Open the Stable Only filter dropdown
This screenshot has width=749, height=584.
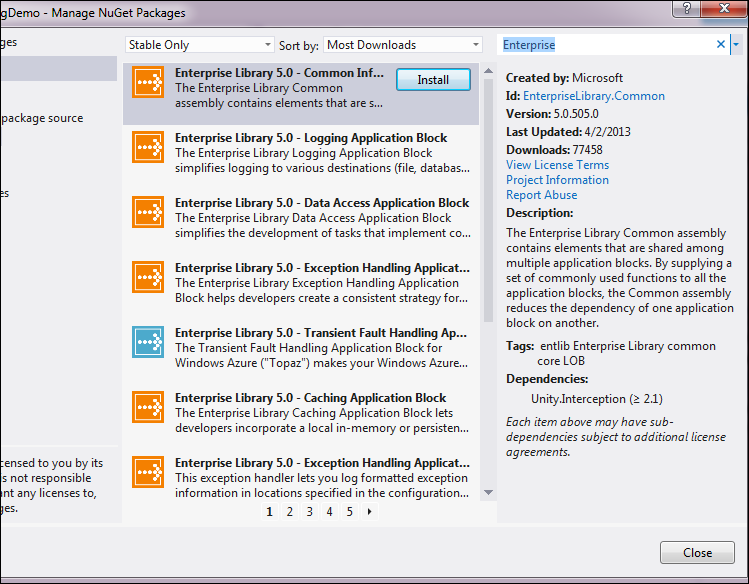click(x=200, y=45)
